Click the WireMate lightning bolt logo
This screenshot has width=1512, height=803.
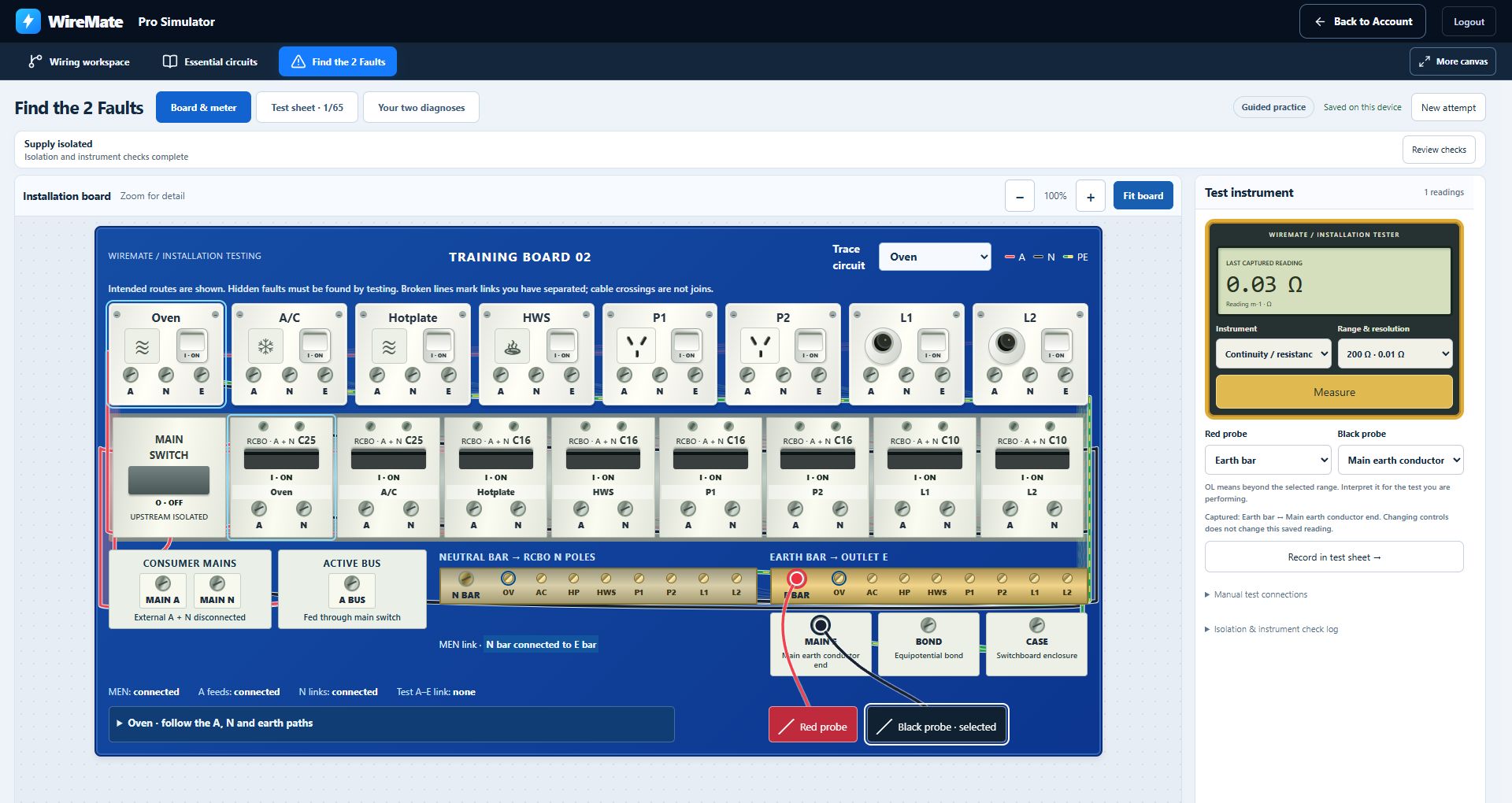point(28,21)
